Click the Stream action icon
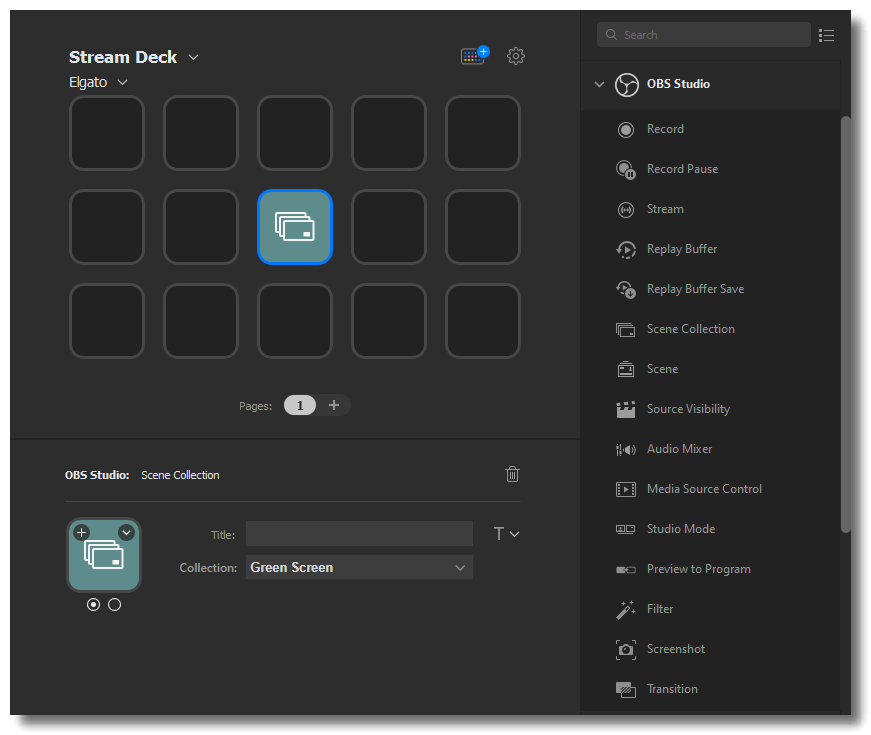The width and height of the screenshot is (871, 735). click(625, 209)
